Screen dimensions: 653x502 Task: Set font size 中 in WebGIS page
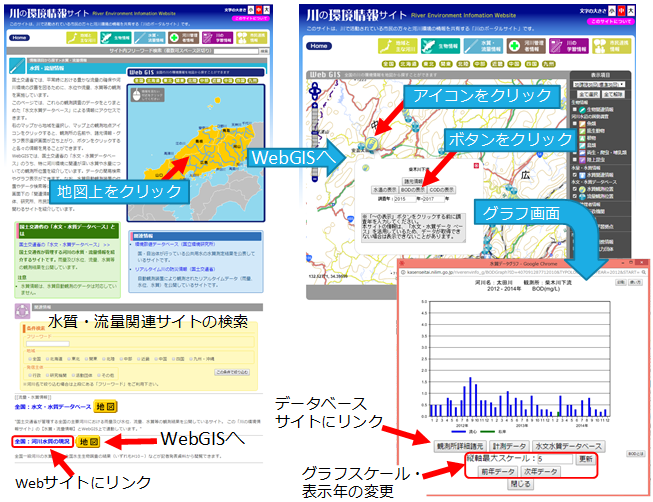621,10
